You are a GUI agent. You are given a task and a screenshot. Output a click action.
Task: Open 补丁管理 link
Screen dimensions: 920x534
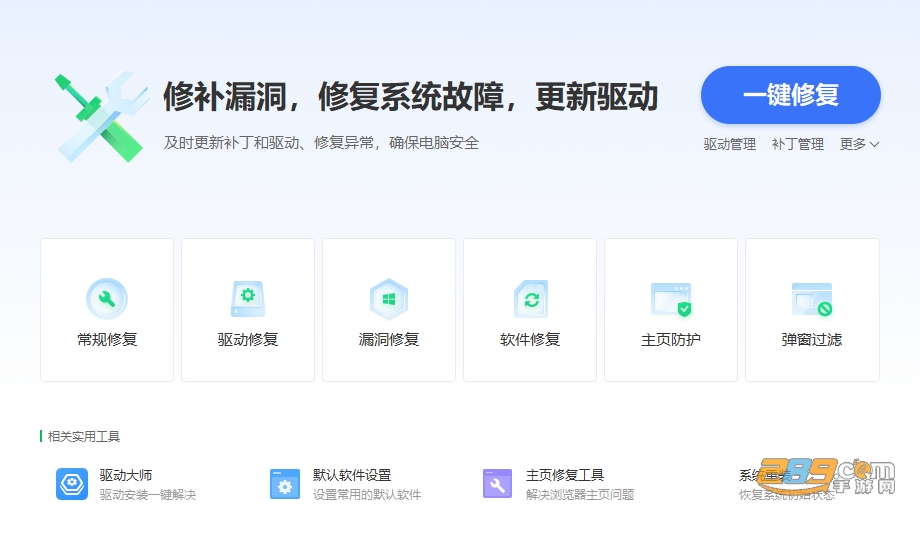797,144
